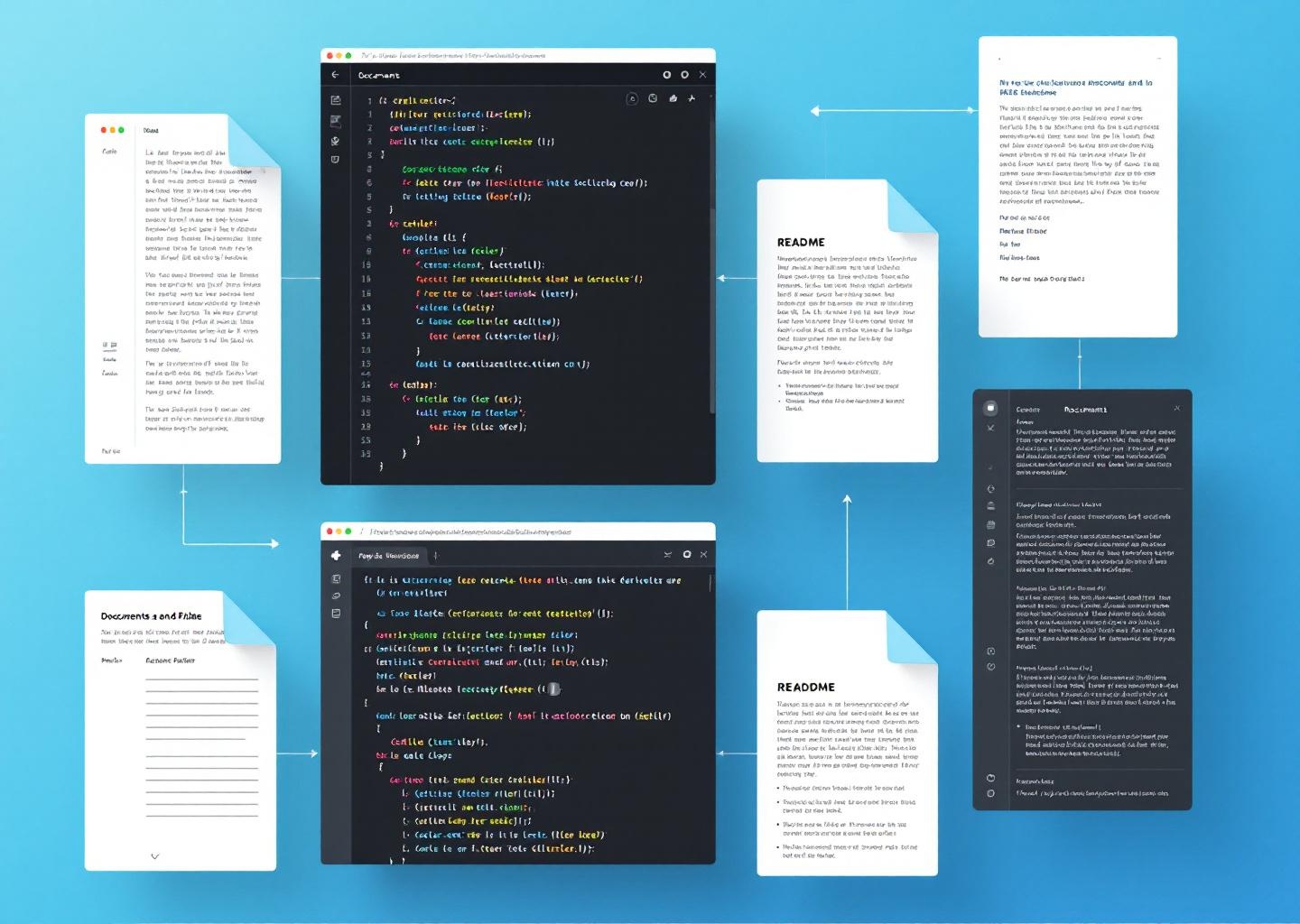This screenshot has height=924, width=1300.
Task: Open settings gear at bottom of right panel
Action: [x=990, y=791]
